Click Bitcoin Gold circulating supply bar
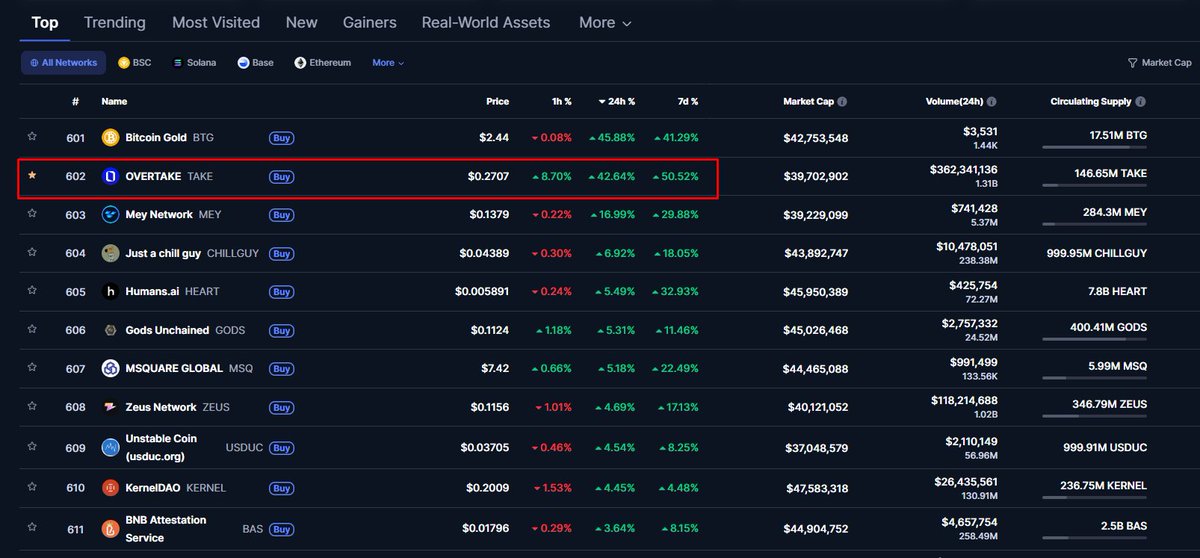 [x=1094, y=147]
